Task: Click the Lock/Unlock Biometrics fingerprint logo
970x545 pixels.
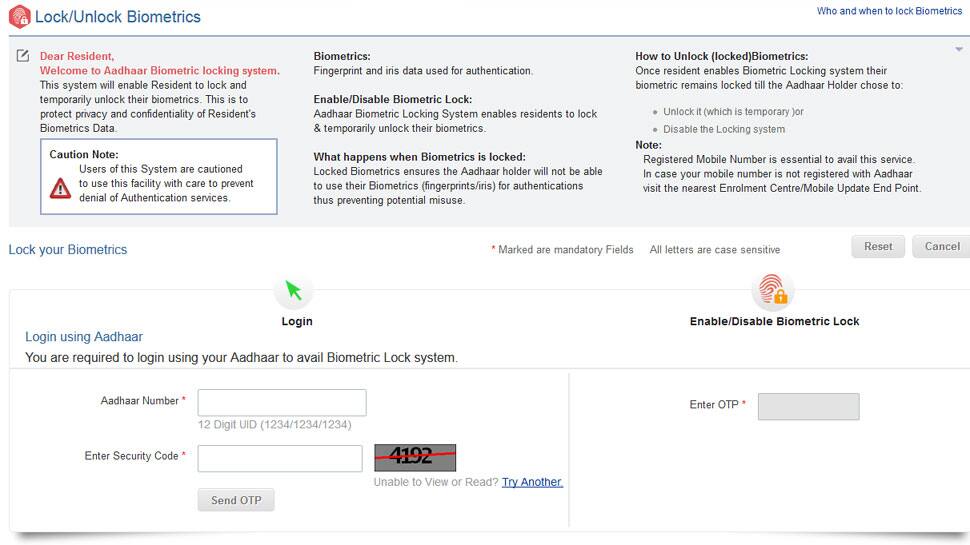Action: pos(19,17)
